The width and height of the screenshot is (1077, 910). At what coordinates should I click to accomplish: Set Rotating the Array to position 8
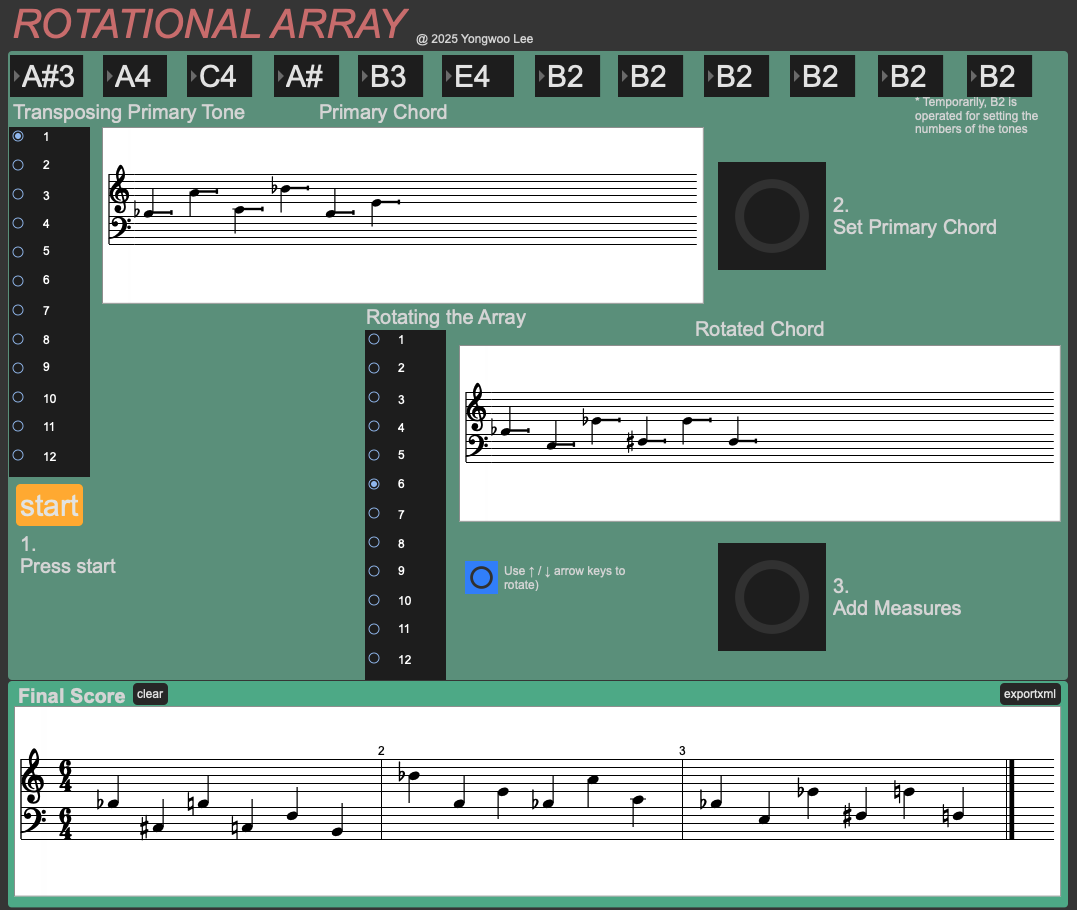[x=374, y=542]
